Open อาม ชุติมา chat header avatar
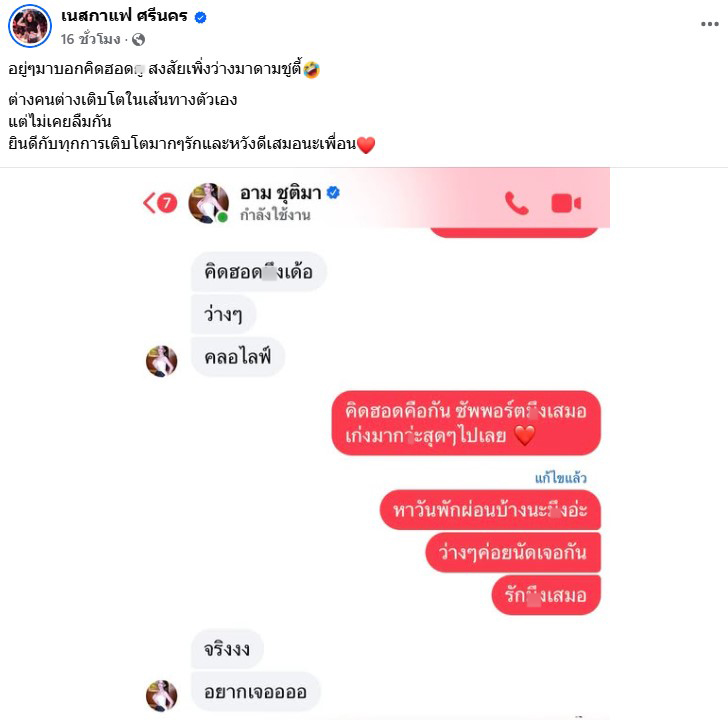Screen dimensions: 728x720 pos(208,203)
